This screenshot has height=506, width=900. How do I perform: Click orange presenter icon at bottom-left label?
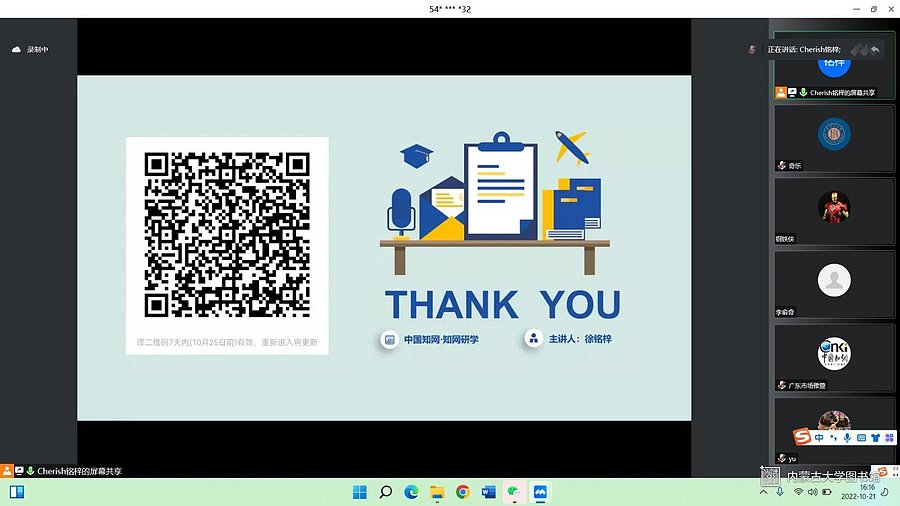coord(6,471)
